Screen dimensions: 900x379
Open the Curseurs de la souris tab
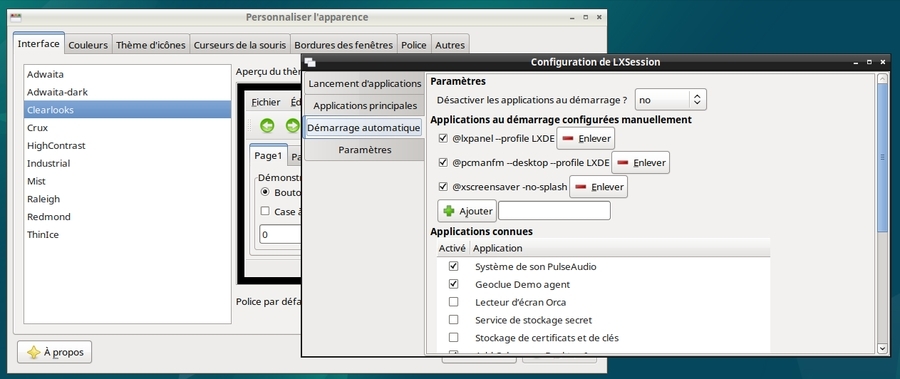pyautogui.click(x=240, y=45)
